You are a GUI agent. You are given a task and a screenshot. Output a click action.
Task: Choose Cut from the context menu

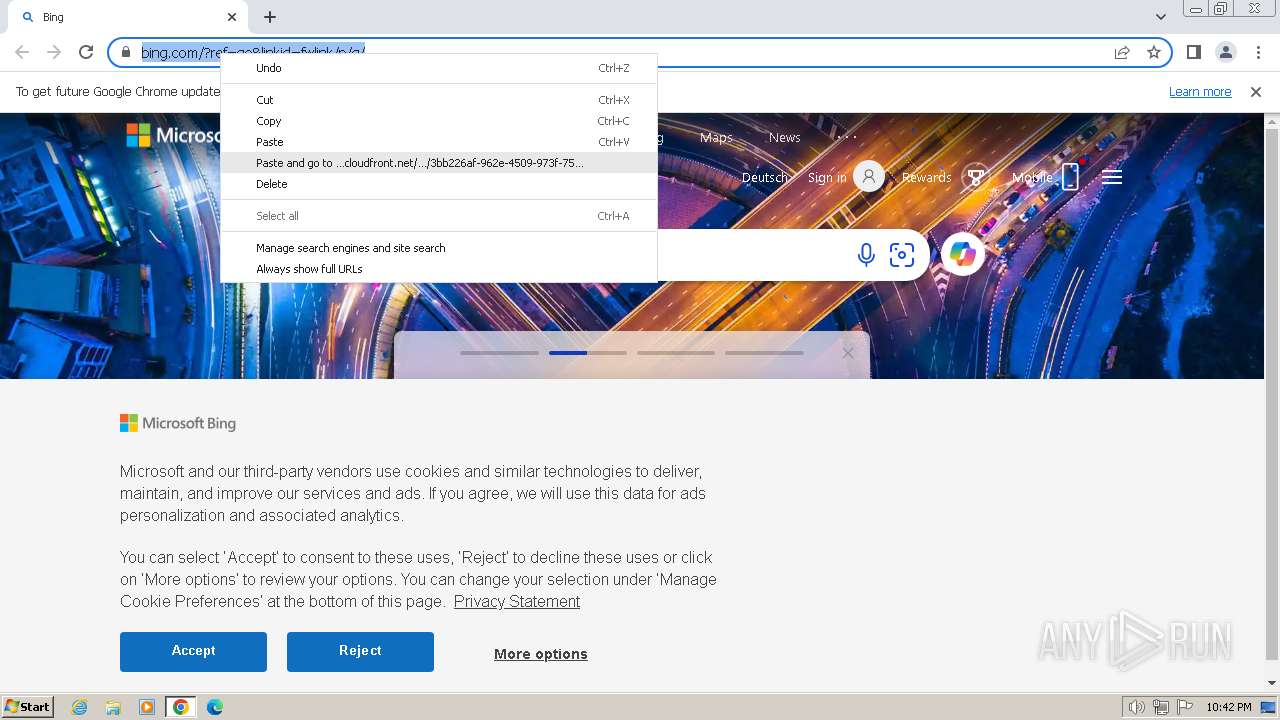coord(439,100)
